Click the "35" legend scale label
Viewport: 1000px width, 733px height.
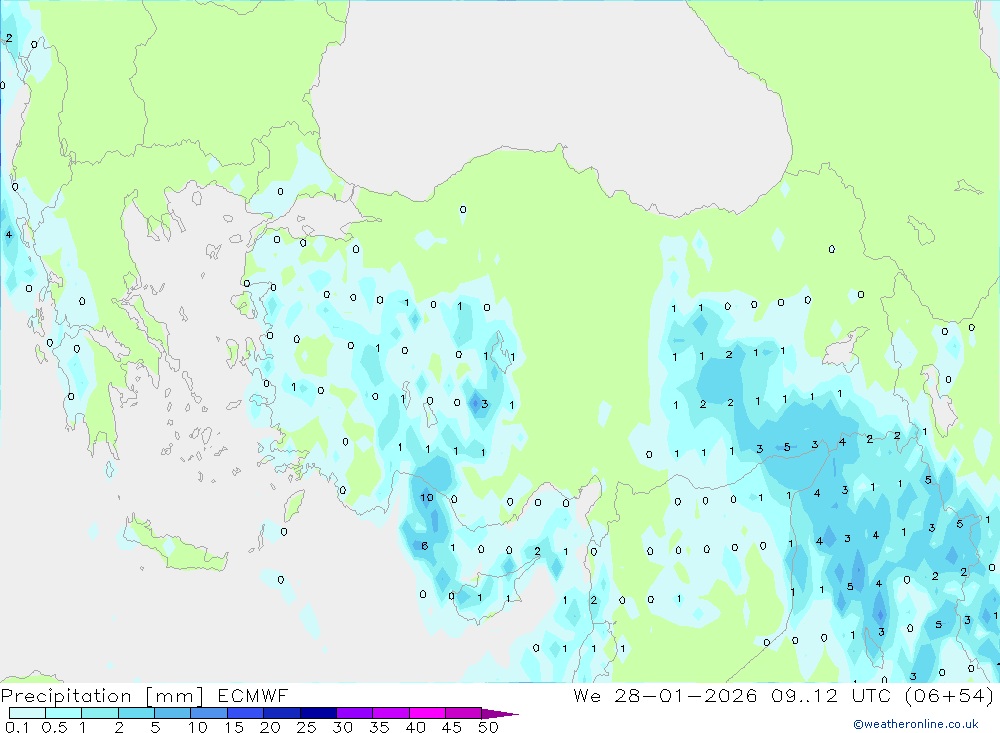(x=379, y=727)
